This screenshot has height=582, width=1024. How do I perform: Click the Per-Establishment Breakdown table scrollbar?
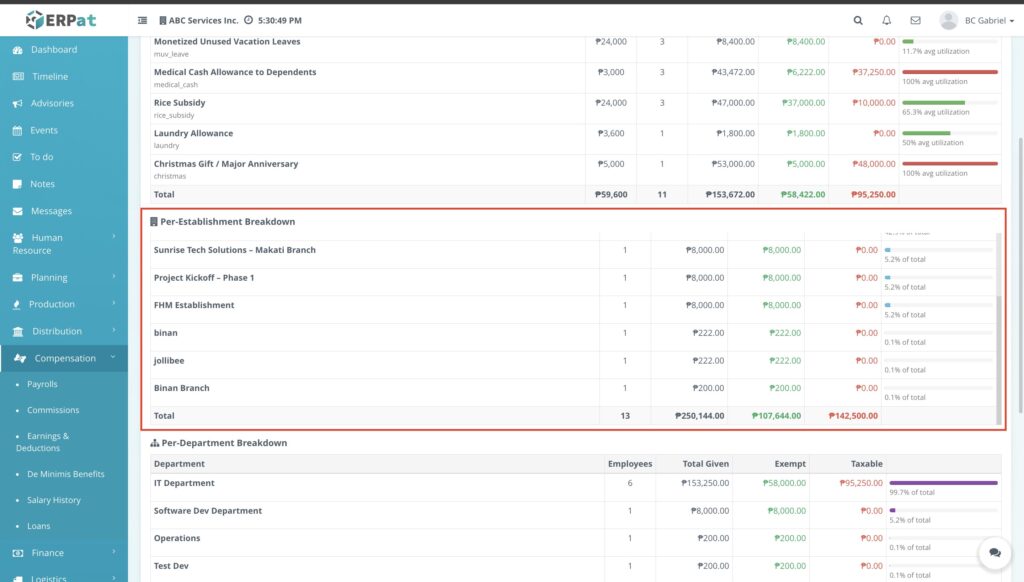[999, 355]
